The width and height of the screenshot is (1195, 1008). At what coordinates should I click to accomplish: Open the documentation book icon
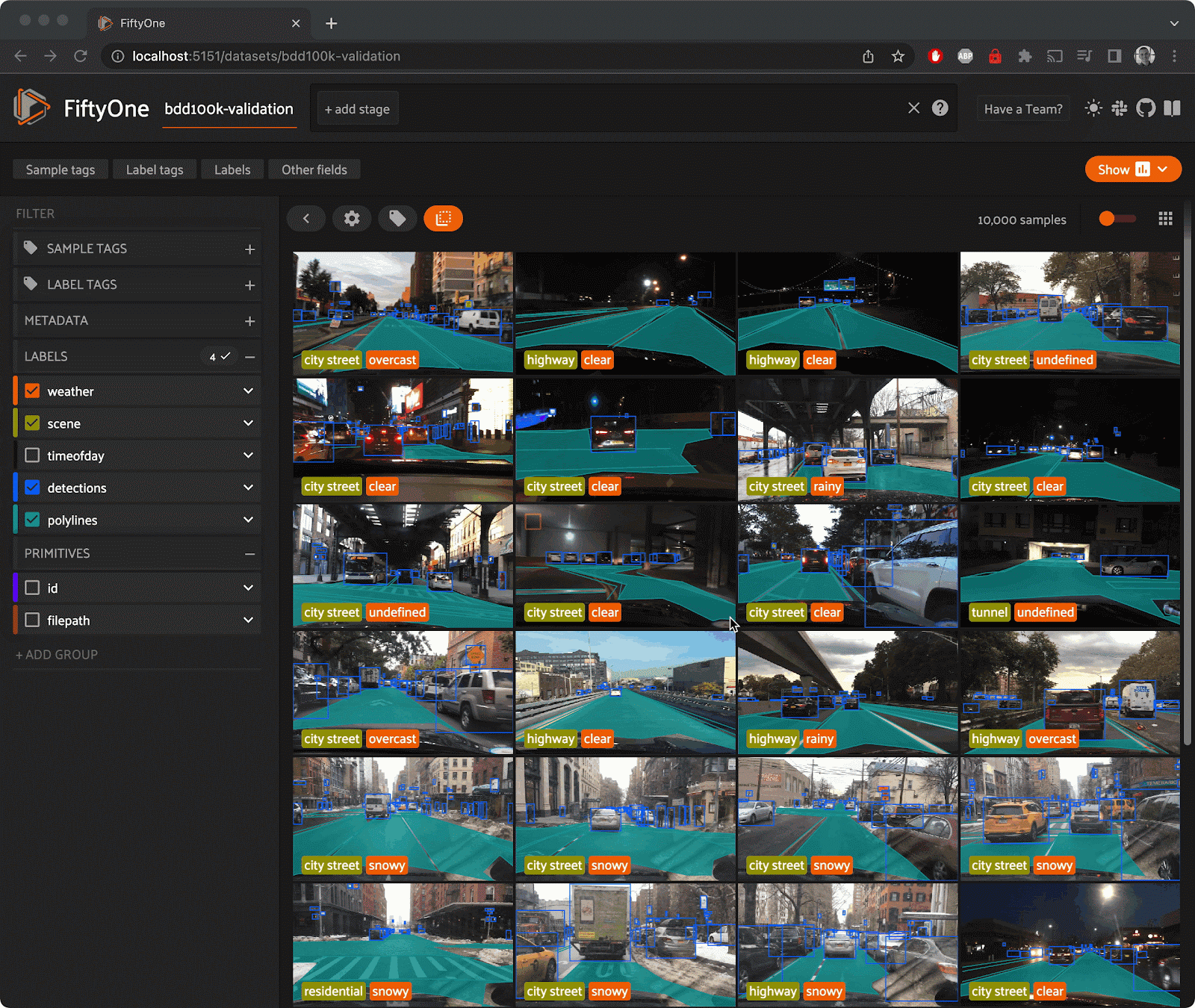tap(1173, 108)
